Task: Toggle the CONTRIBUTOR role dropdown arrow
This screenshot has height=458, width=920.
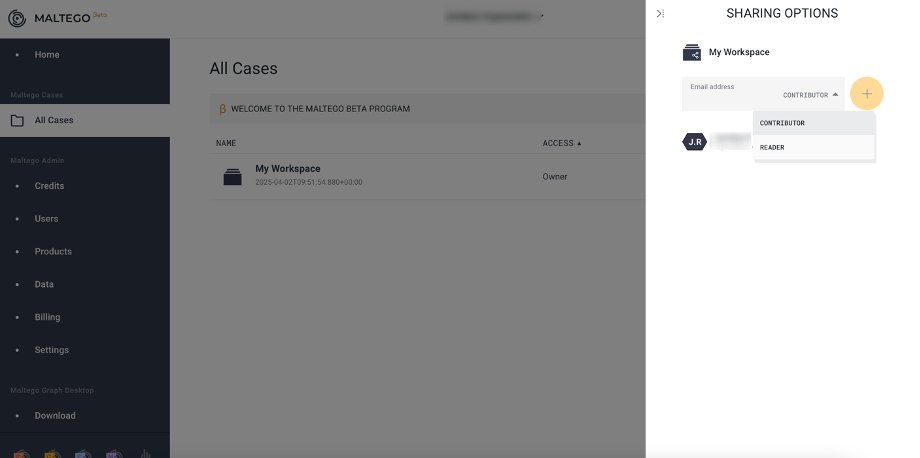Action: (836, 94)
